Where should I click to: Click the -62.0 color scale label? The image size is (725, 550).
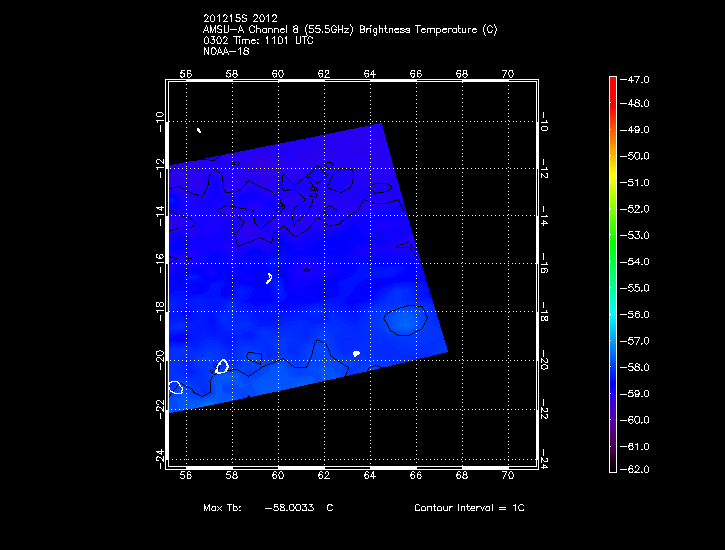tap(638, 469)
